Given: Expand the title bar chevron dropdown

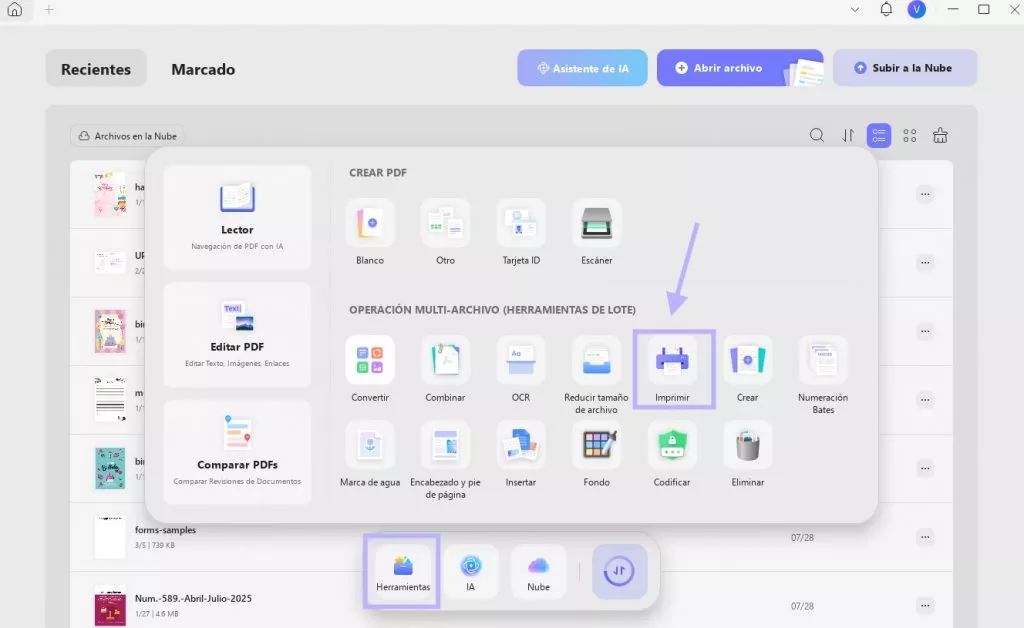Looking at the screenshot, I should tap(855, 10).
